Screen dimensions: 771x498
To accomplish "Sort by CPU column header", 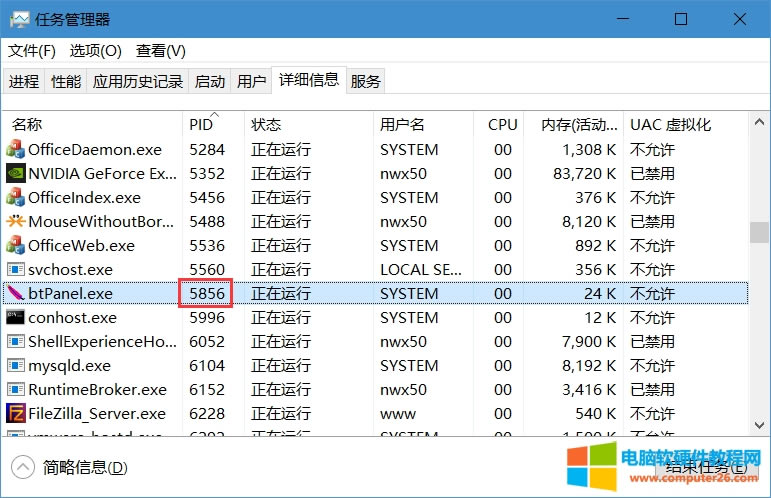I will point(502,125).
